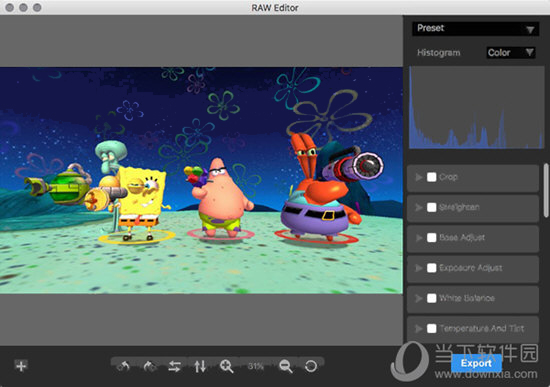Flip the image vertically

pyautogui.click(x=200, y=366)
